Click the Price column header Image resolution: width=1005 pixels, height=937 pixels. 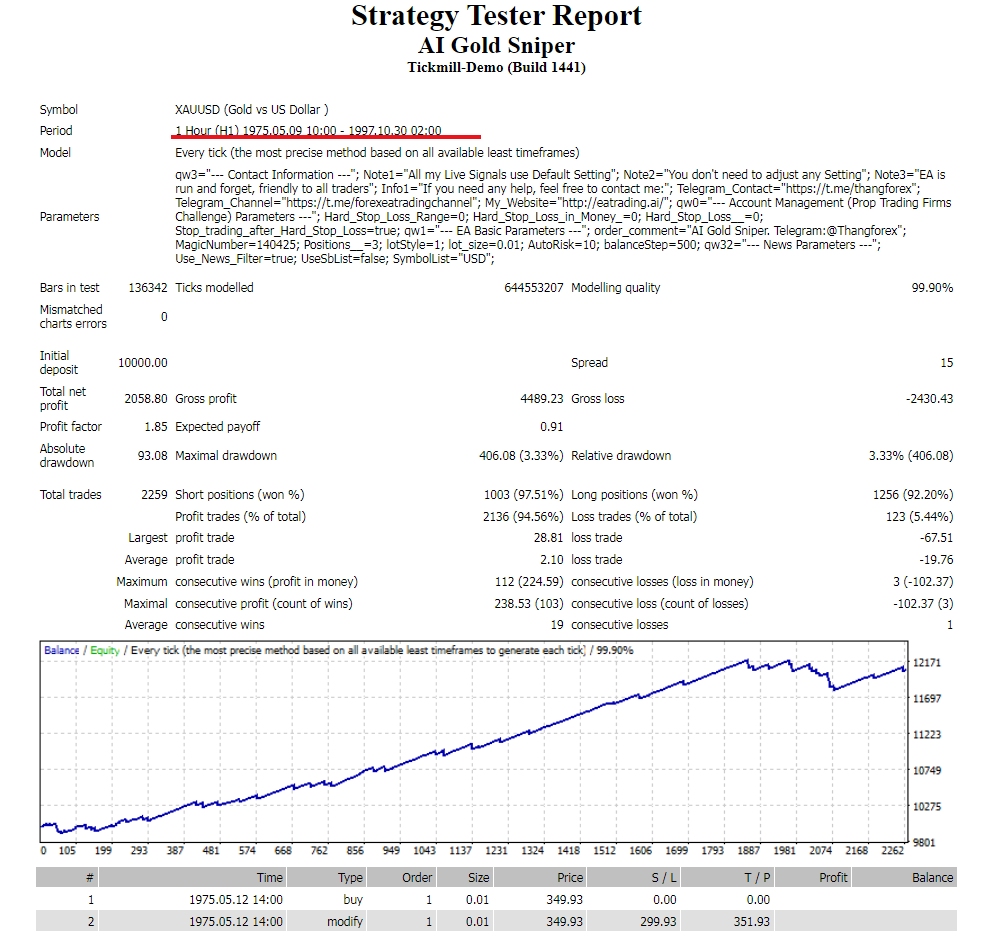(569, 877)
